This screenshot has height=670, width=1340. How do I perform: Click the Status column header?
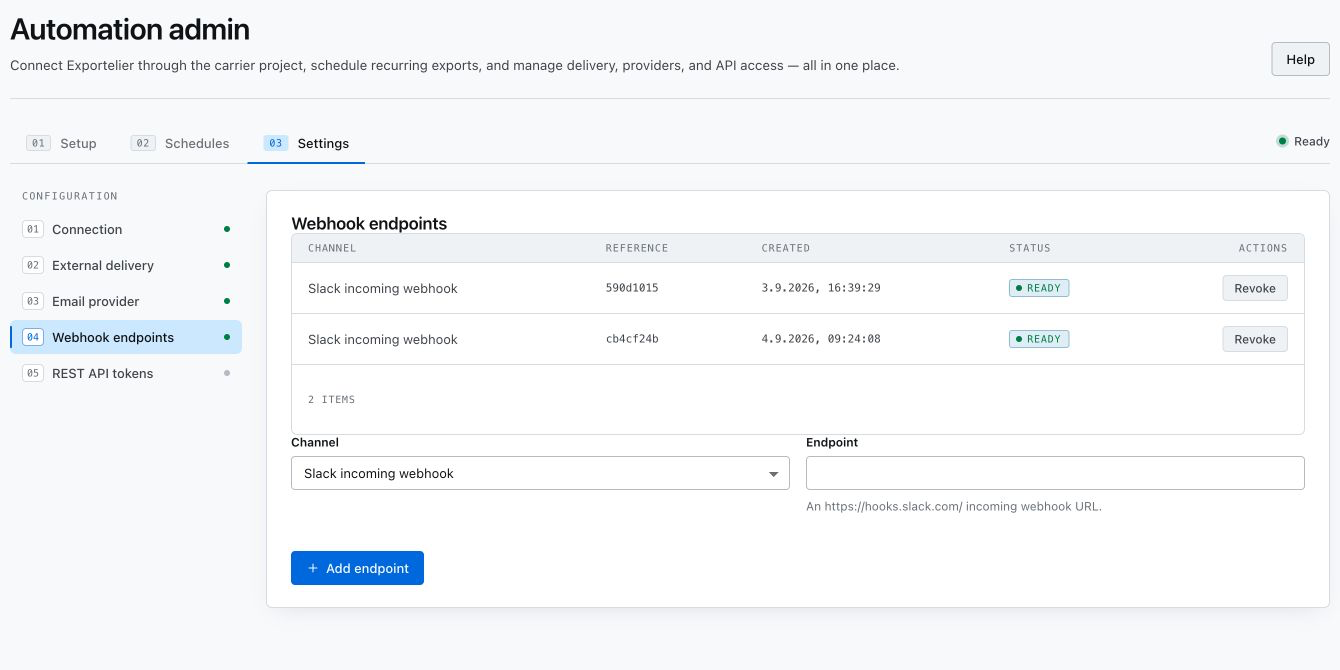tap(1030, 248)
